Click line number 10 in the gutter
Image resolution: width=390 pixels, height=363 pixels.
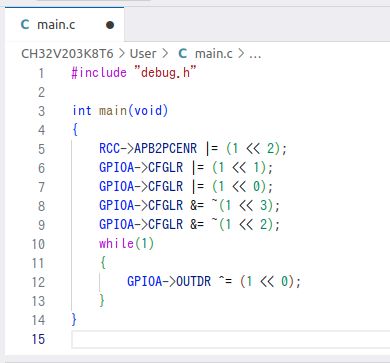[x=38, y=244]
